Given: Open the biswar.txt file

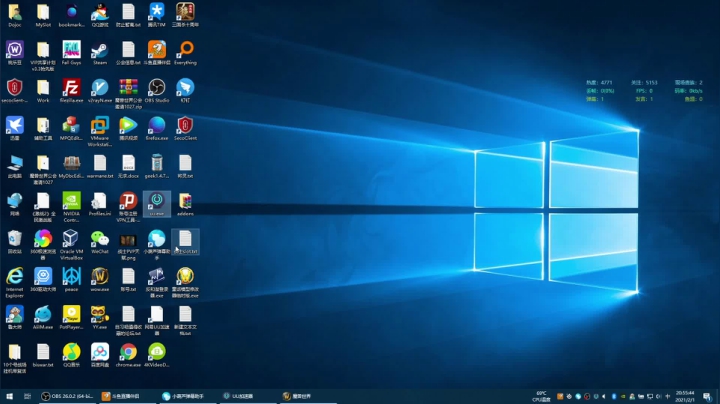Looking at the screenshot, I should click(43, 355).
